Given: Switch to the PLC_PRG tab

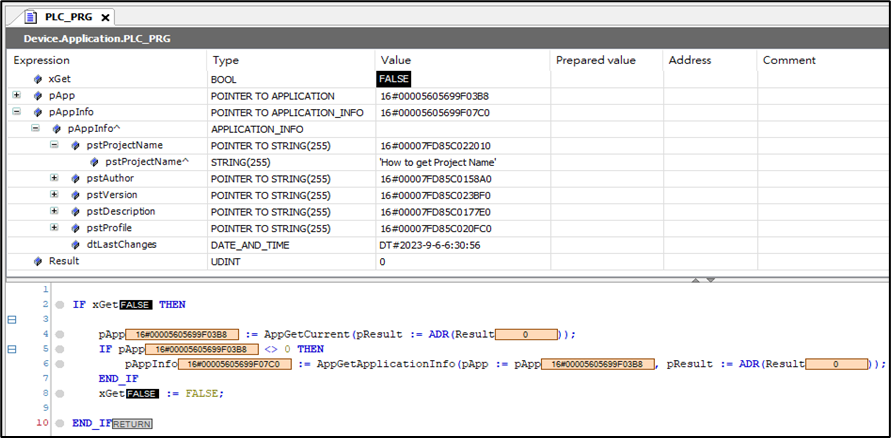Looking at the screenshot, I should (68, 17).
